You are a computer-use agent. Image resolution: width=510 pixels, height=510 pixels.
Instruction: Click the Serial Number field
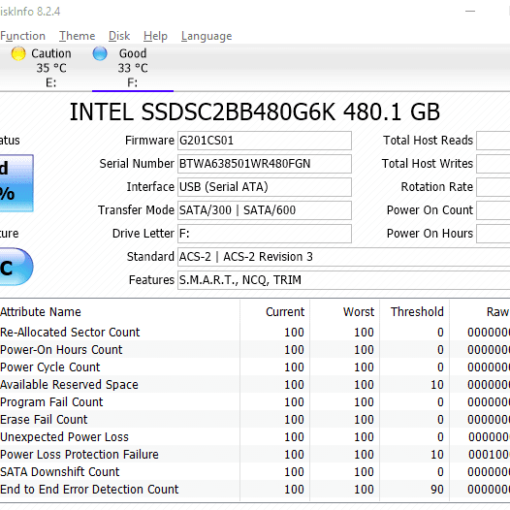pos(264,164)
